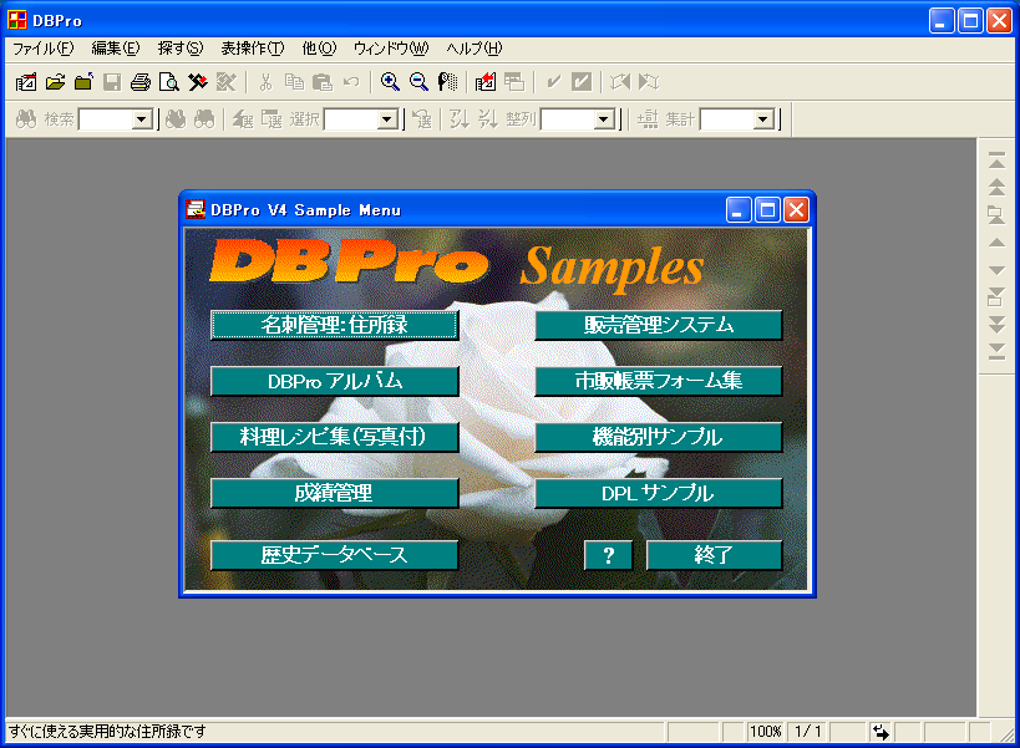The height and width of the screenshot is (748, 1020).
Task: Click the status bar transfer arrows icon
Action: pos(881,732)
